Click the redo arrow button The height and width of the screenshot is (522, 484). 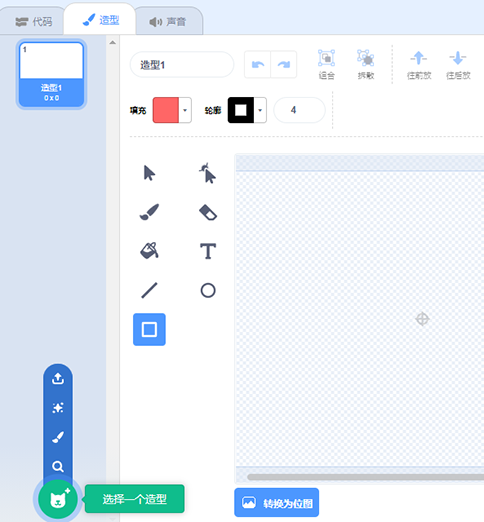click(284, 64)
